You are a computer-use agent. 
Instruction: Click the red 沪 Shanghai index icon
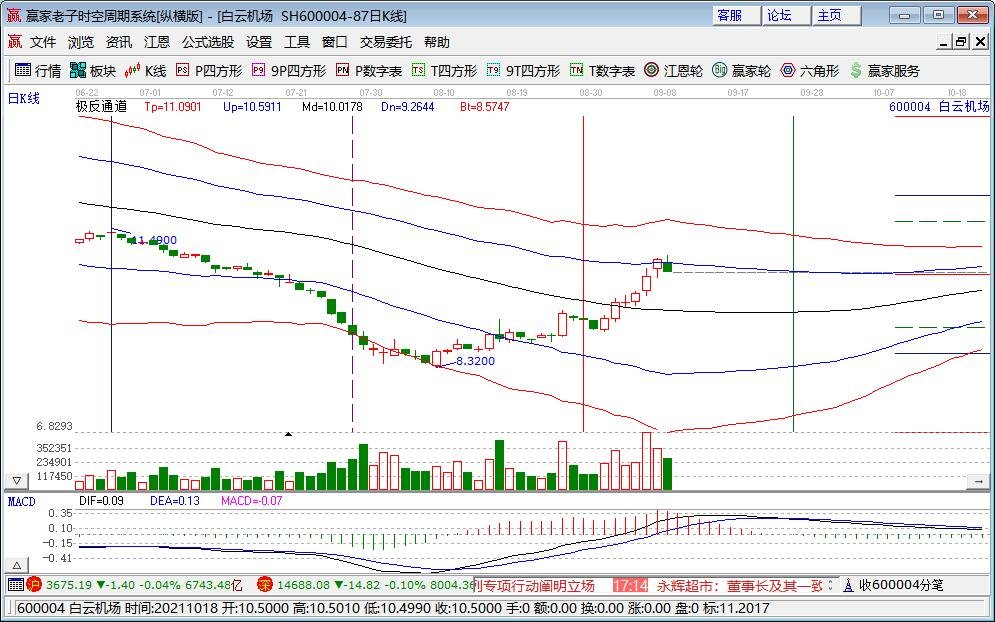(34, 585)
